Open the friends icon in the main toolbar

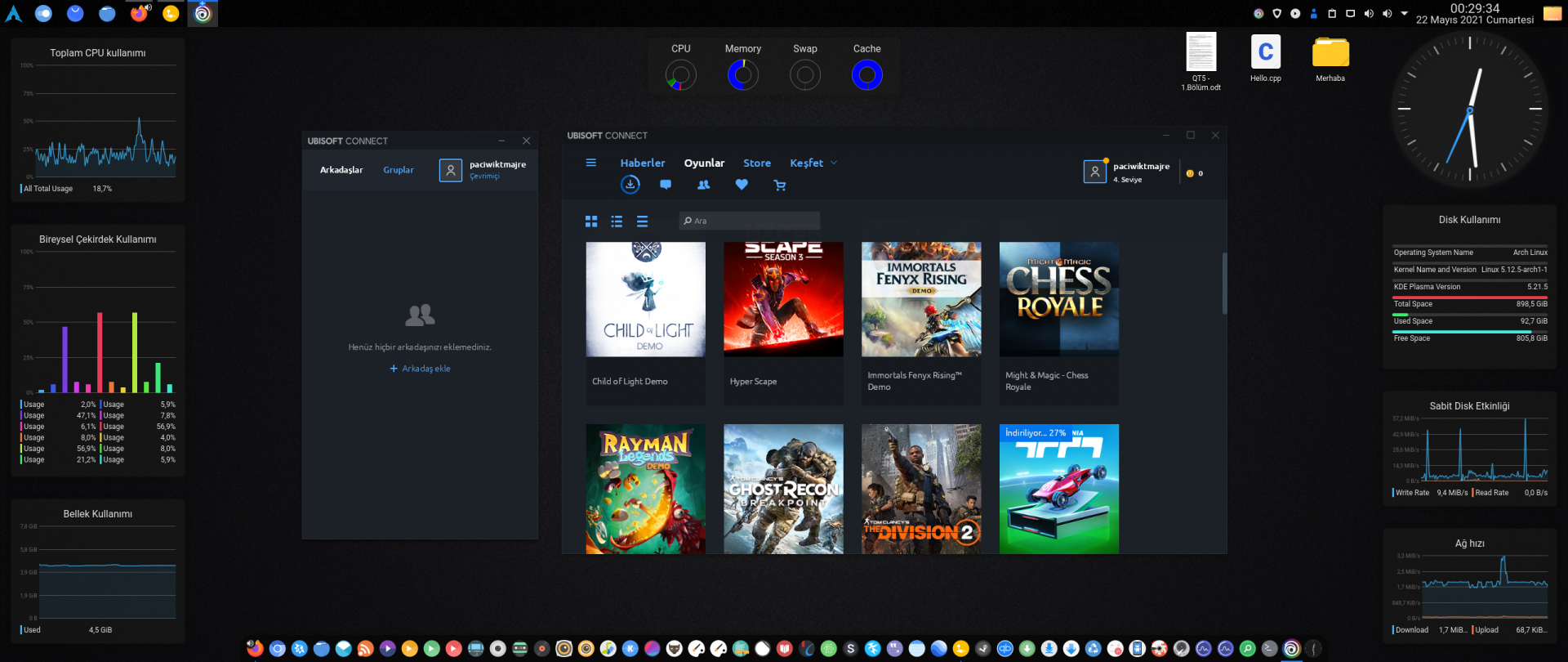click(x=703, y=185)
